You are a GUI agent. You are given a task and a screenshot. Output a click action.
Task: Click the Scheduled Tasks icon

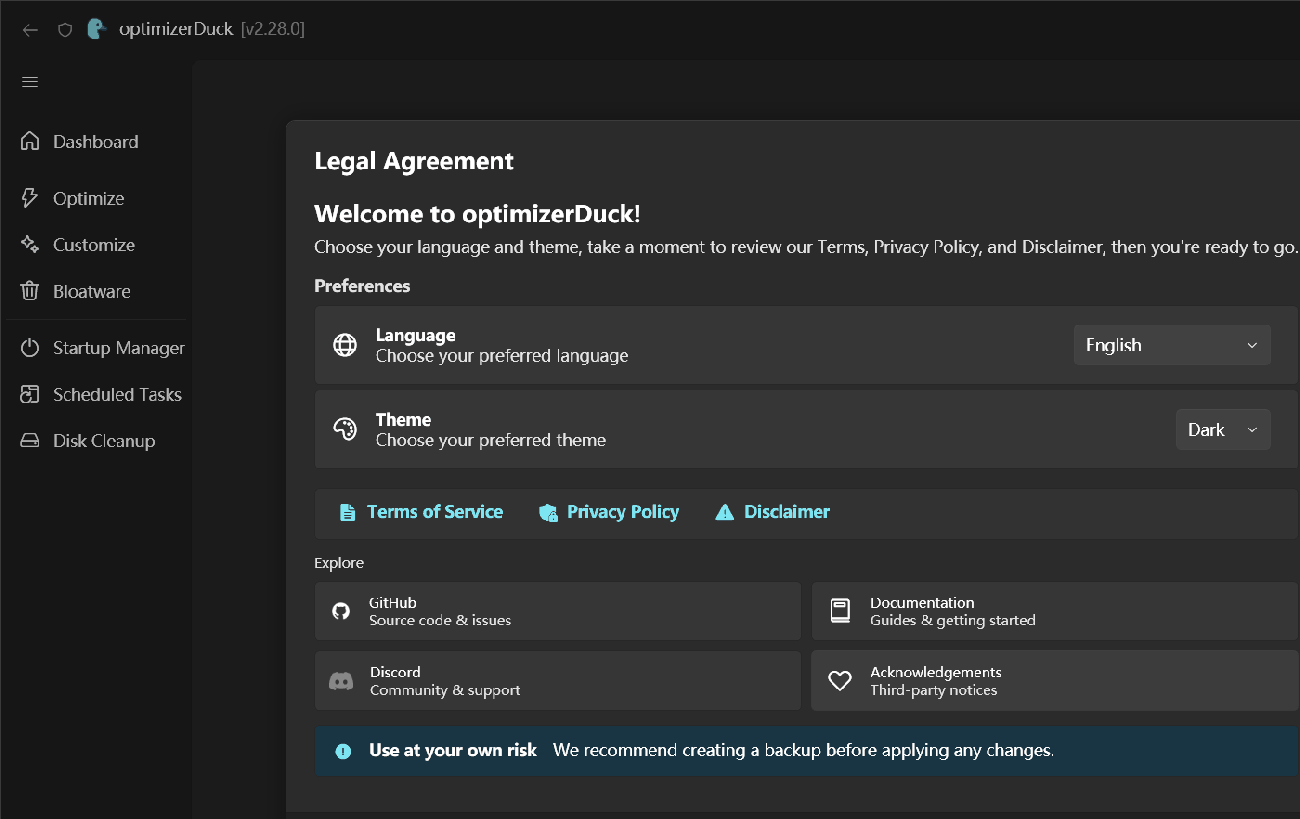[30, 394]
